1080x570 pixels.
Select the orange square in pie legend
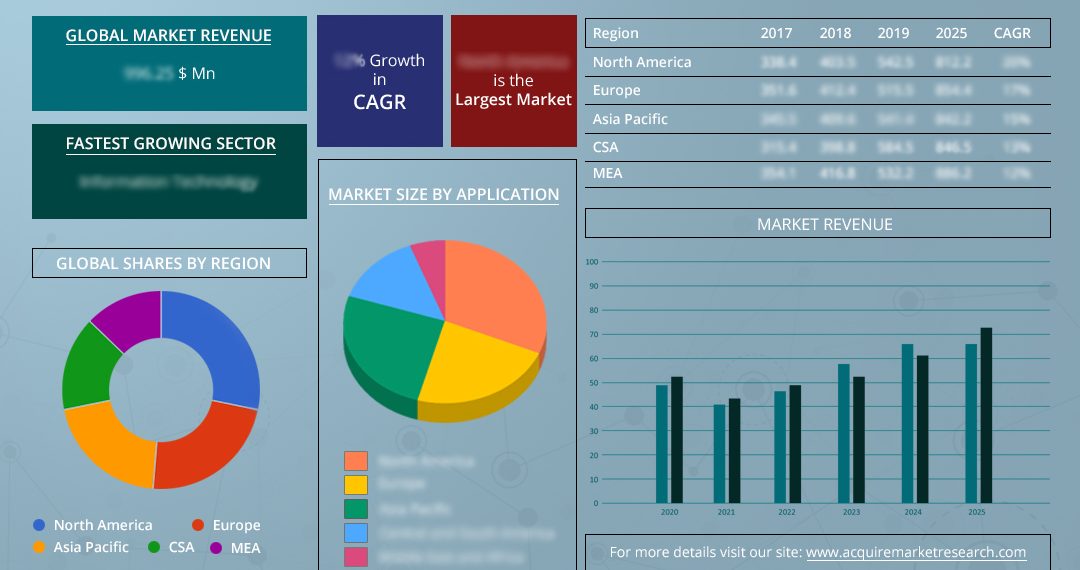356,461
